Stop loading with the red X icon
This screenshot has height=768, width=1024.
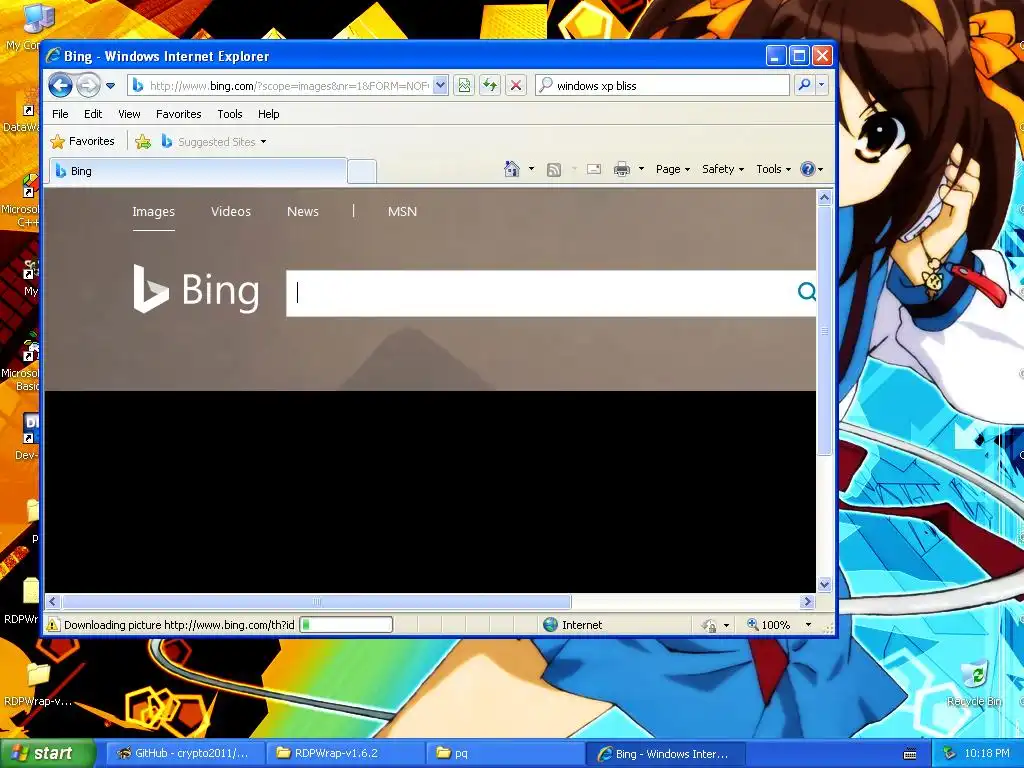pos(516,86)
